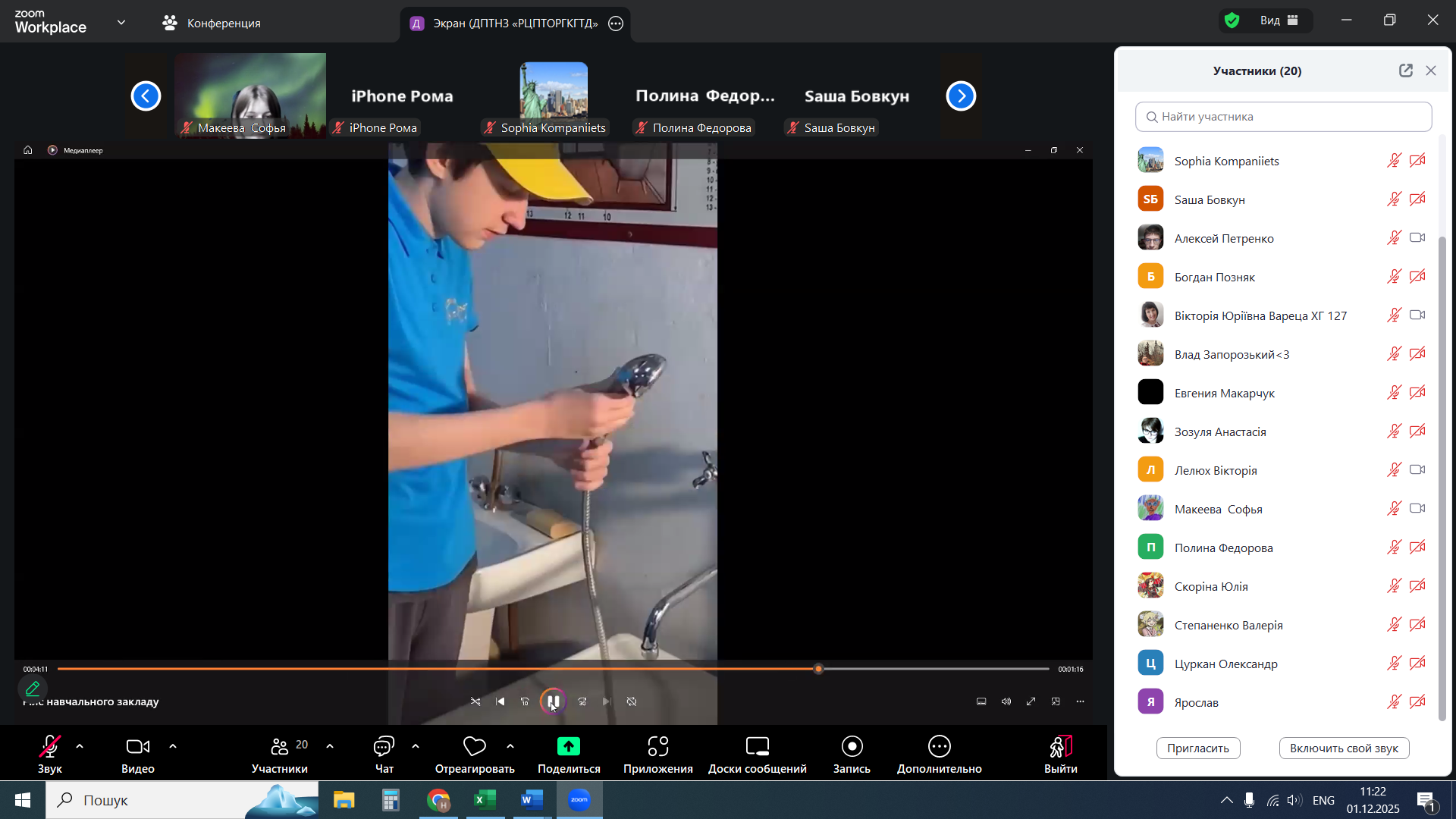Open the Chat (Чат) icon
Viewport: 1456px width, 819px height.
[384, 747]
